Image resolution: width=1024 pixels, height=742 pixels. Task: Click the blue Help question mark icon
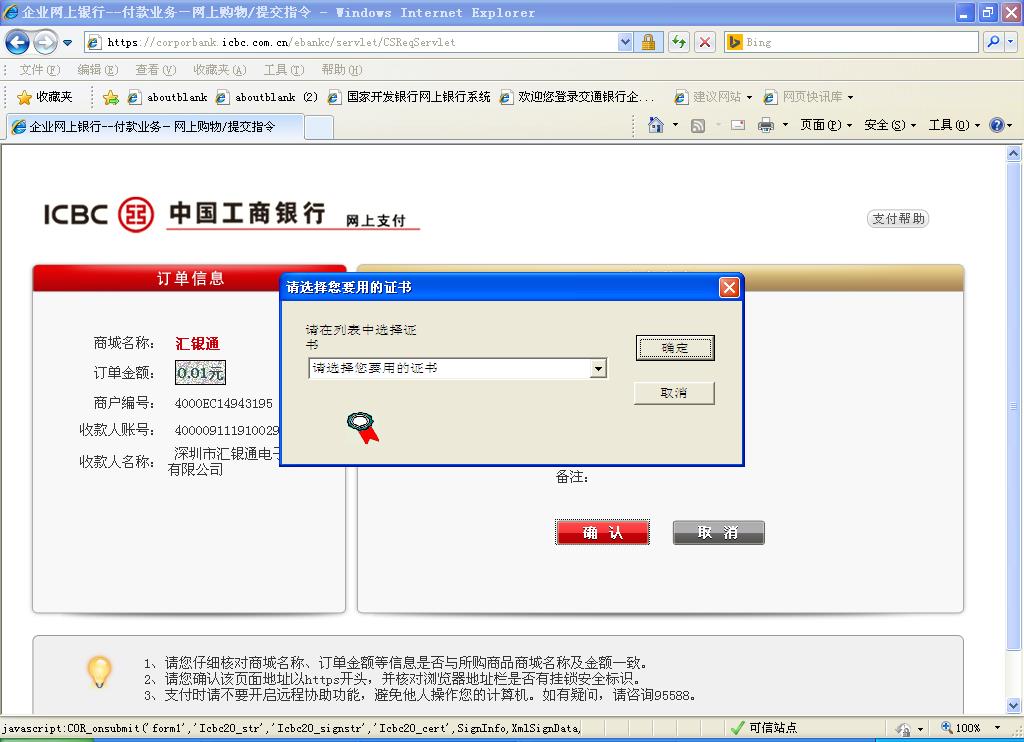pyautogui.click(x=997, y=125)
